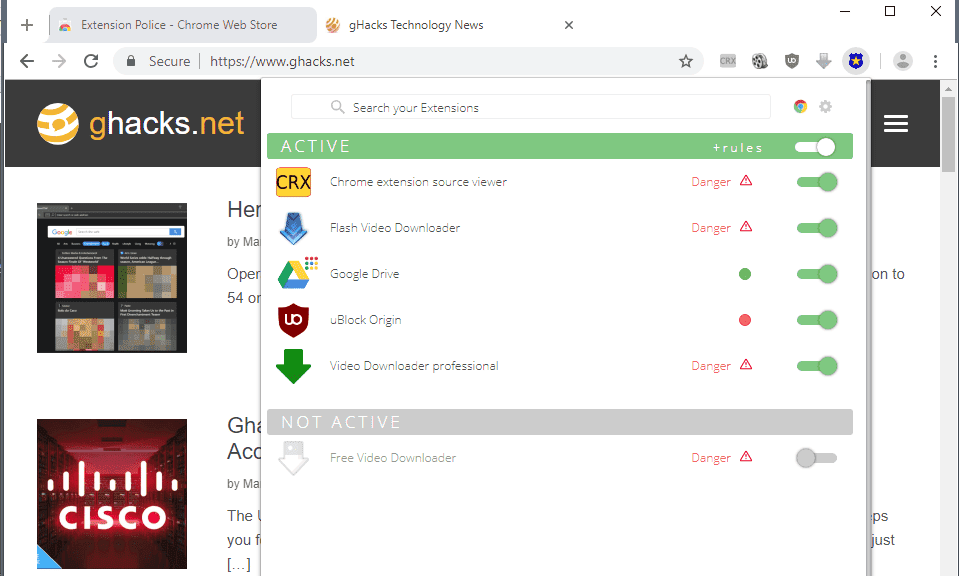
Task: Click the ghacks.net site title
Action: point(166,124)
